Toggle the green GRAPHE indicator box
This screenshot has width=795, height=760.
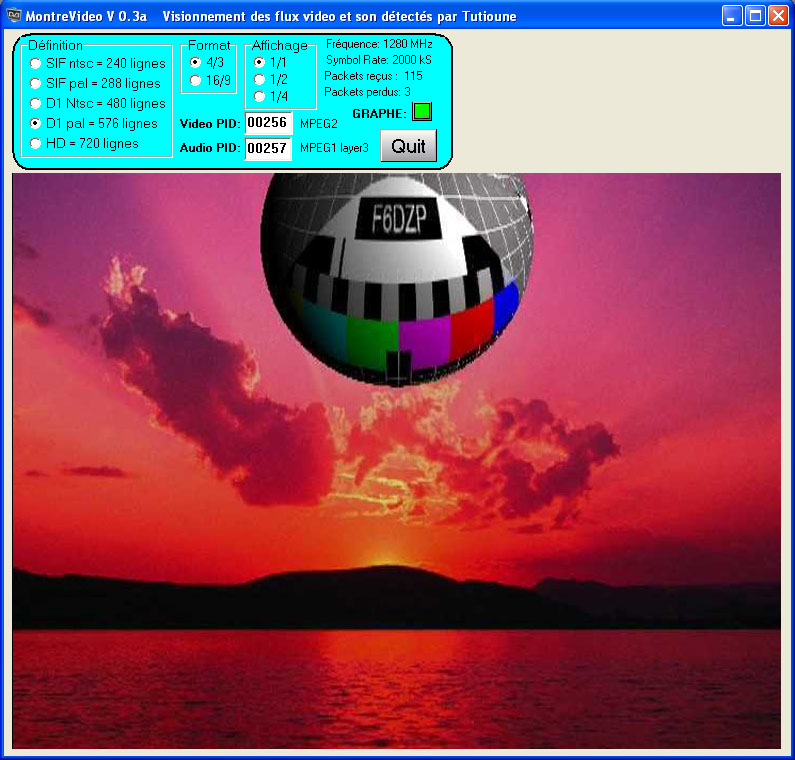(x=422, y=112)
